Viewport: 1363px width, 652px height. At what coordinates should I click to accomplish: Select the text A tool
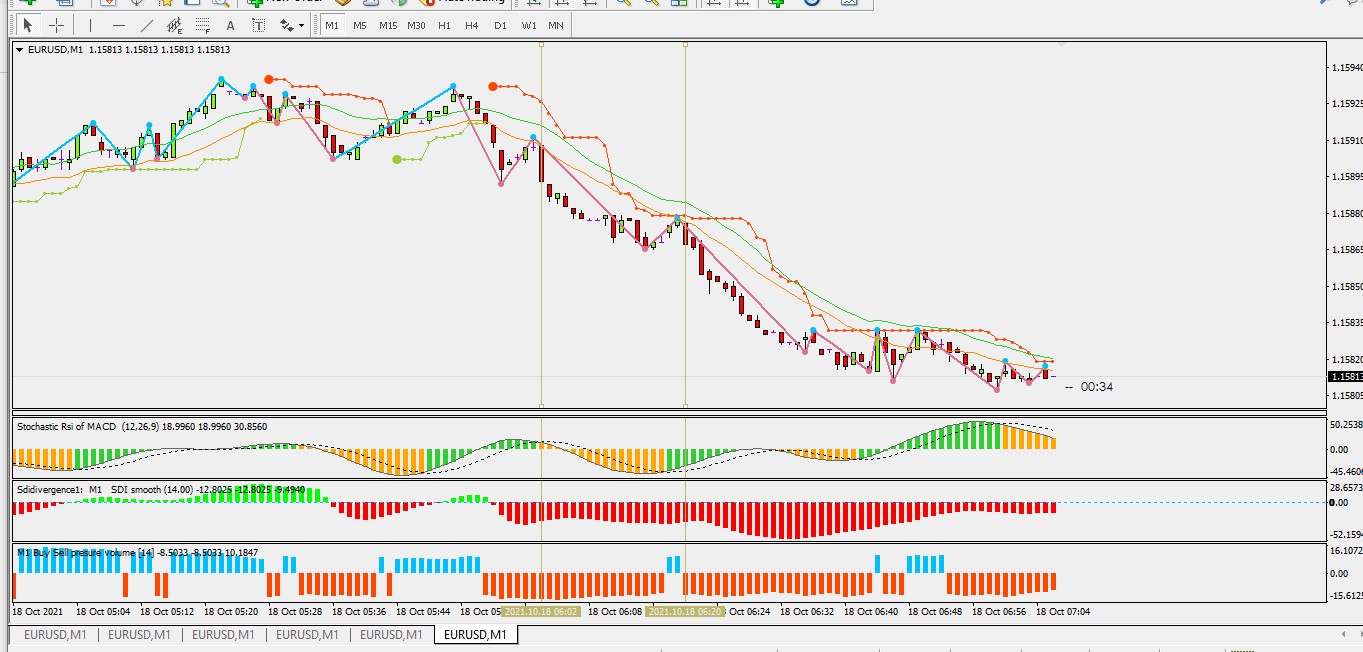point(231,25)
